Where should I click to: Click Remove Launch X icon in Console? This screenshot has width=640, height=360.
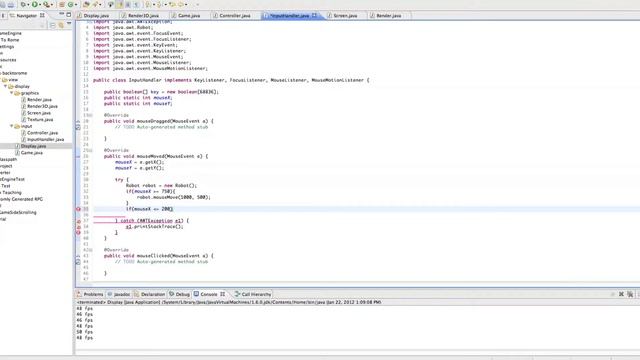(621, 294)
